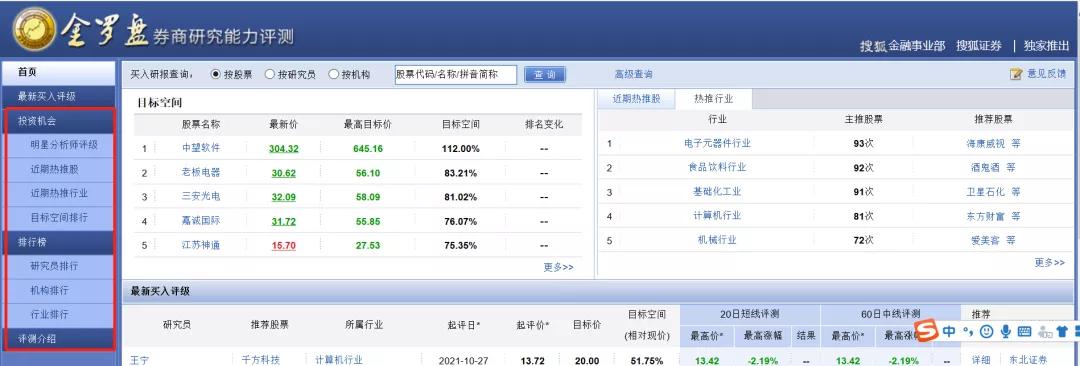Click the 独家推出 header text
Viewport: 1080px width, 366px height.
click(1046, 45)
